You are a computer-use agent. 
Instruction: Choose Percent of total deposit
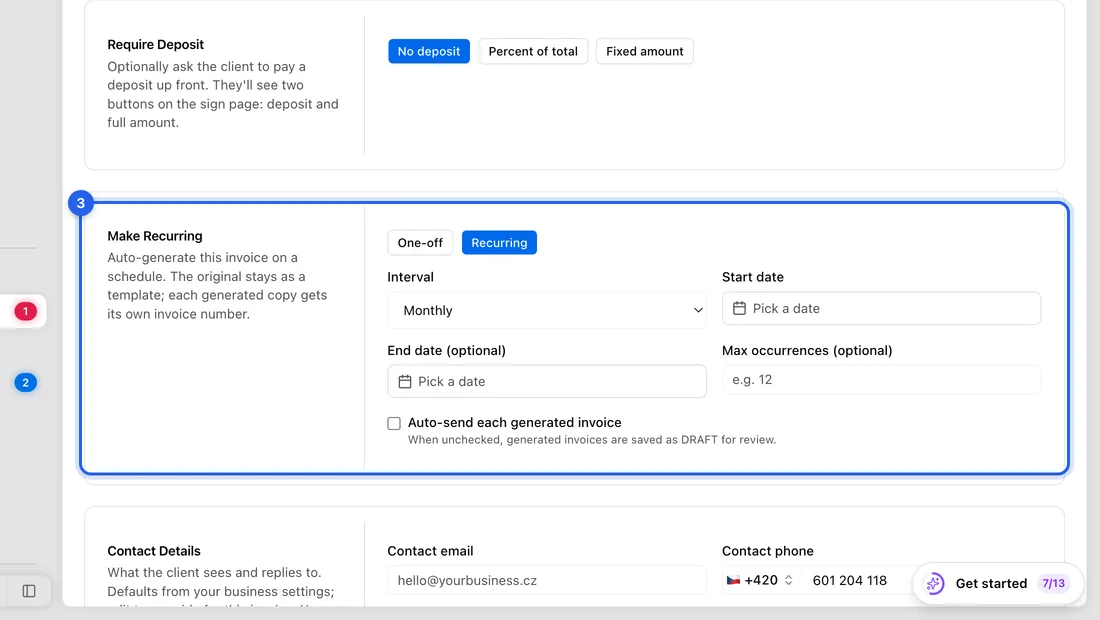[533, 51]
